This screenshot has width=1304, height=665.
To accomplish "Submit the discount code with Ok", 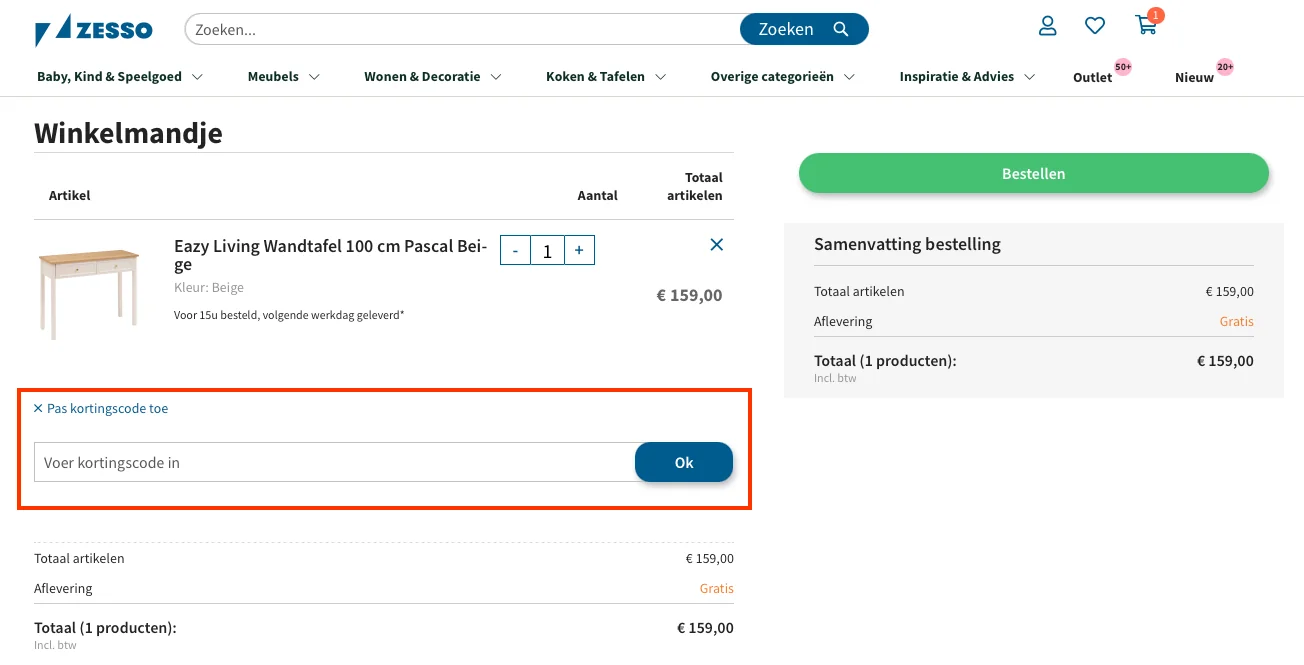I will click(x=684, y=462).
